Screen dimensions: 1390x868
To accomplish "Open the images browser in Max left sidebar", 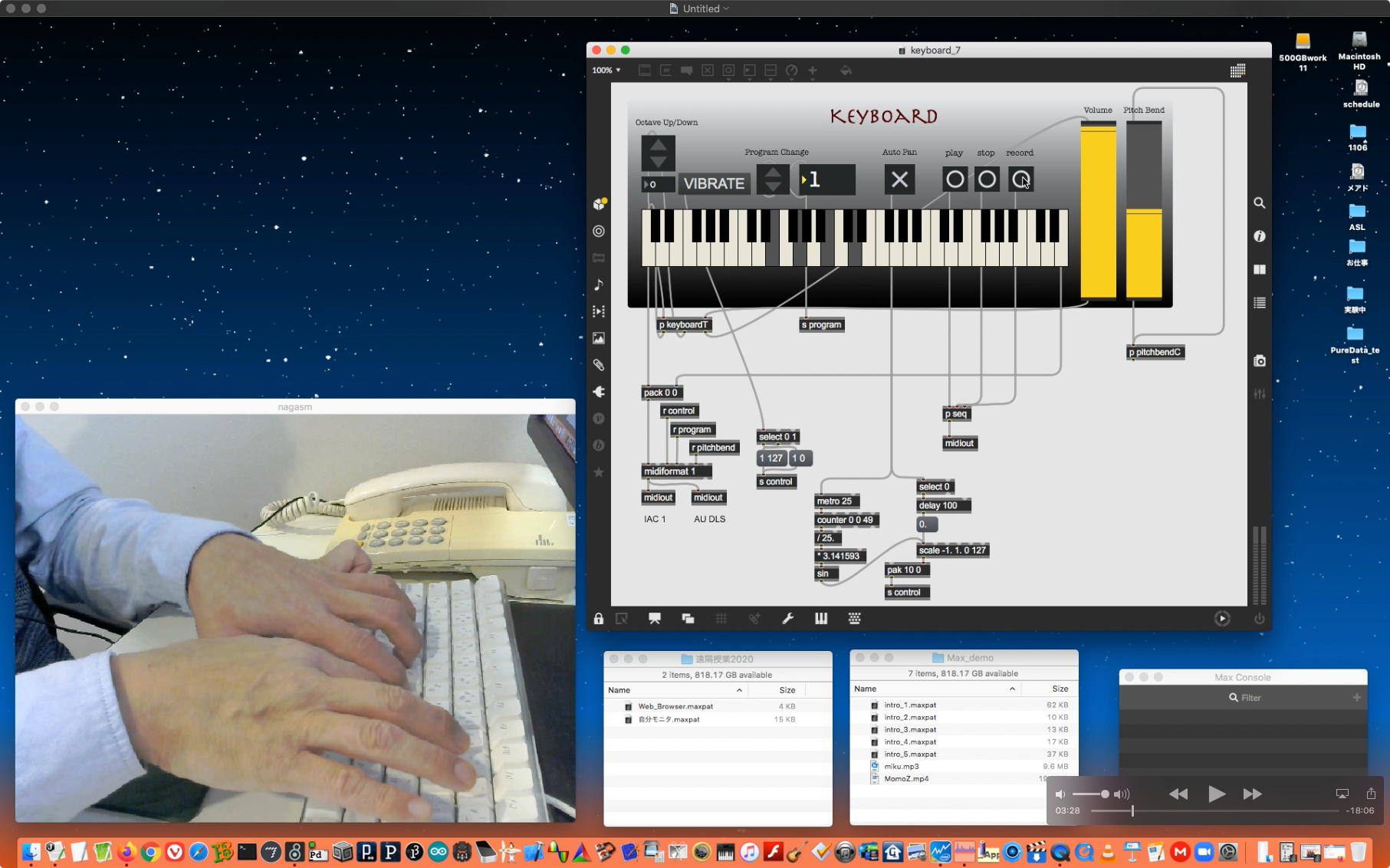I will point(599,338).
